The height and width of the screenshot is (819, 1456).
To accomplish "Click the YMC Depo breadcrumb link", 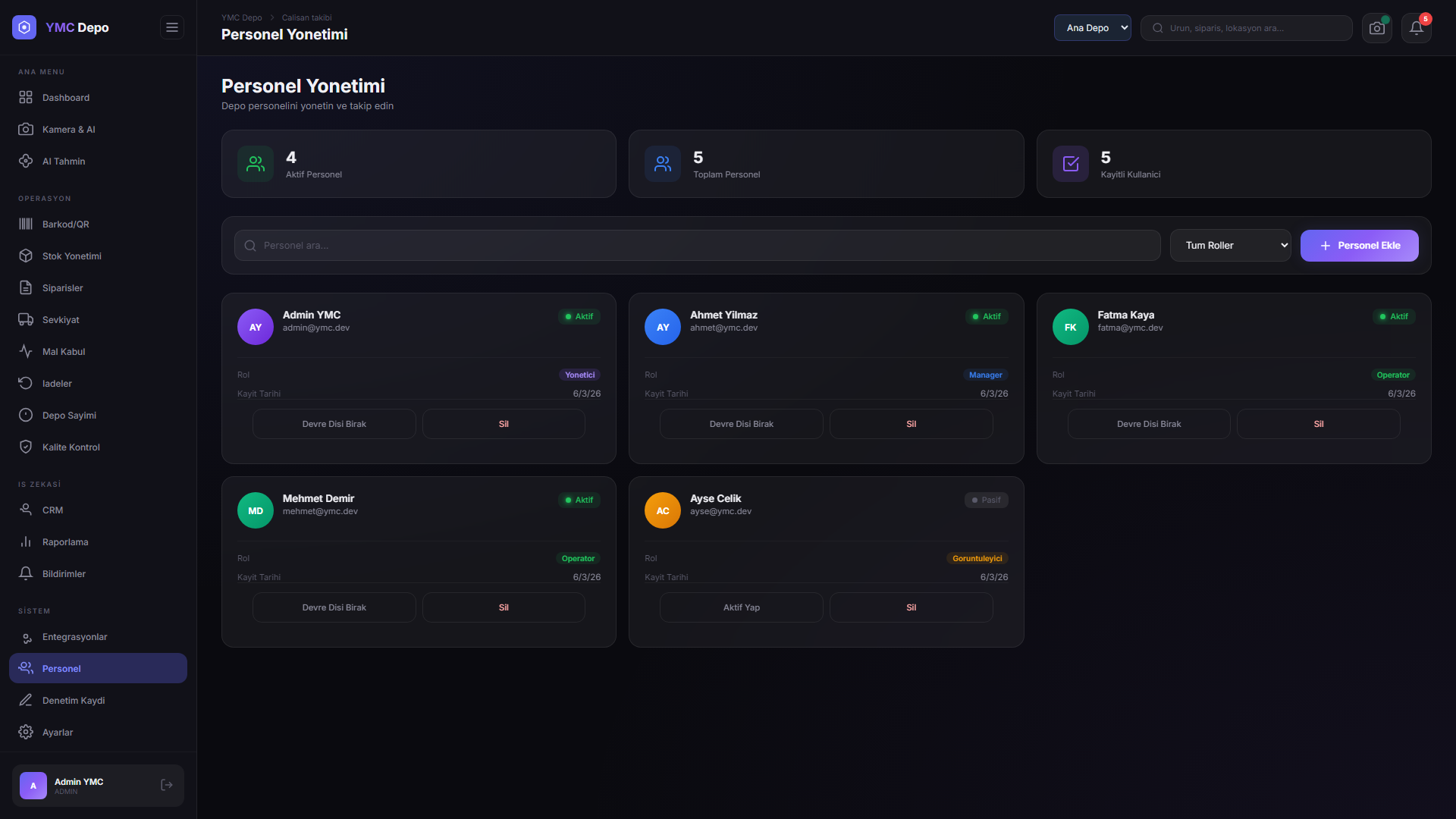I will click(x=241, y=17).
